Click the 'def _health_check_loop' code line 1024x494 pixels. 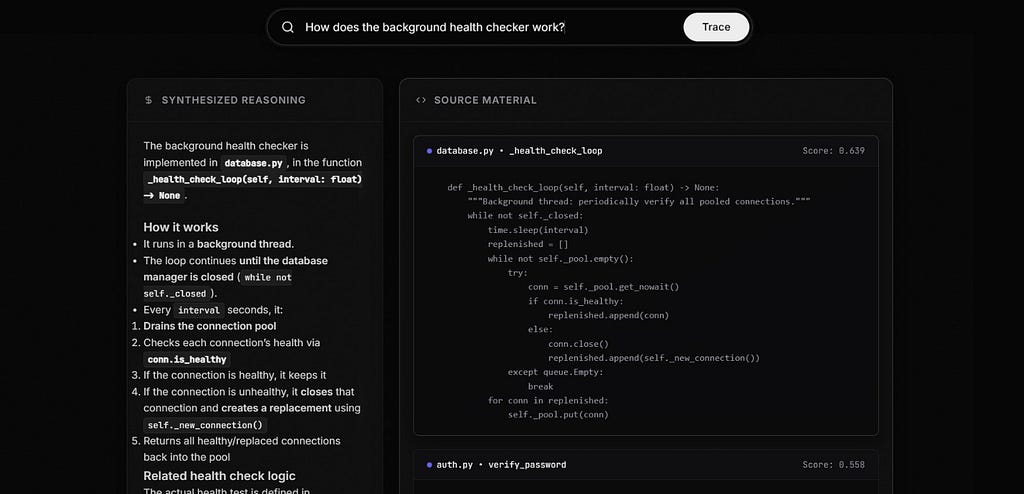tap(583, 188)
